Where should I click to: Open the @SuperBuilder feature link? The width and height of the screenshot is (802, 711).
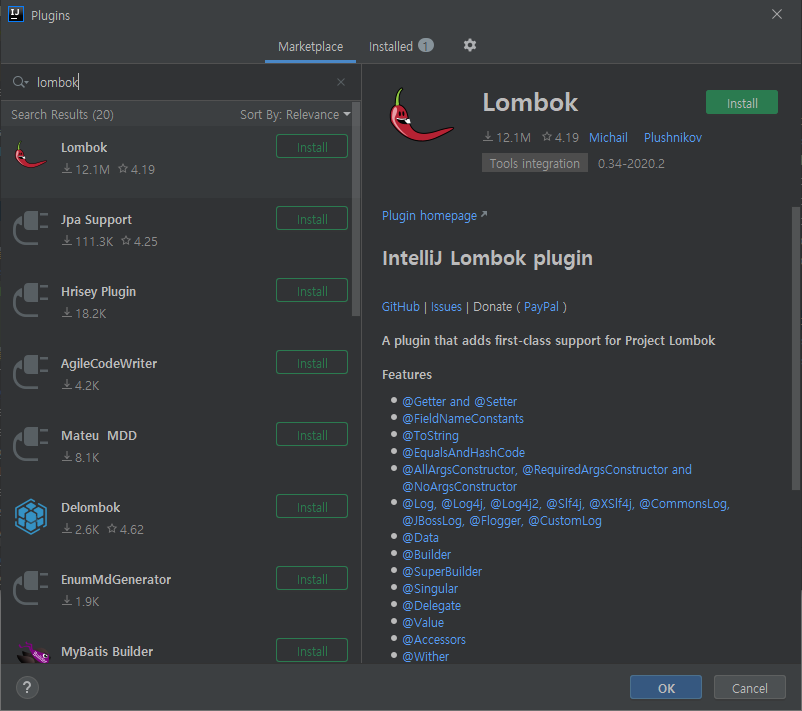(442, 571)
